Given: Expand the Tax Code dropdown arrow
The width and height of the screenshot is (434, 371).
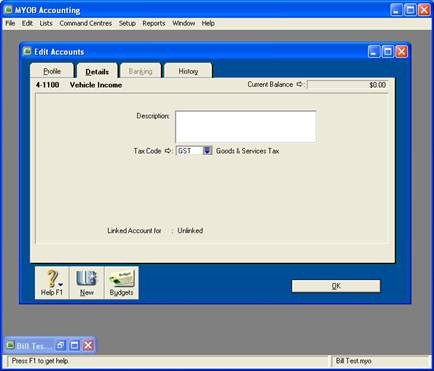Looking at the screenshot, I should point(207,151).
